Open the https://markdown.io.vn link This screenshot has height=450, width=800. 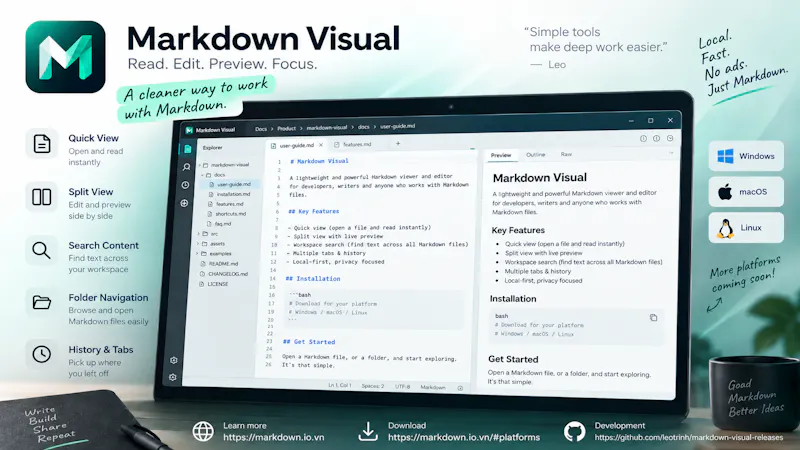coord(273,438)
